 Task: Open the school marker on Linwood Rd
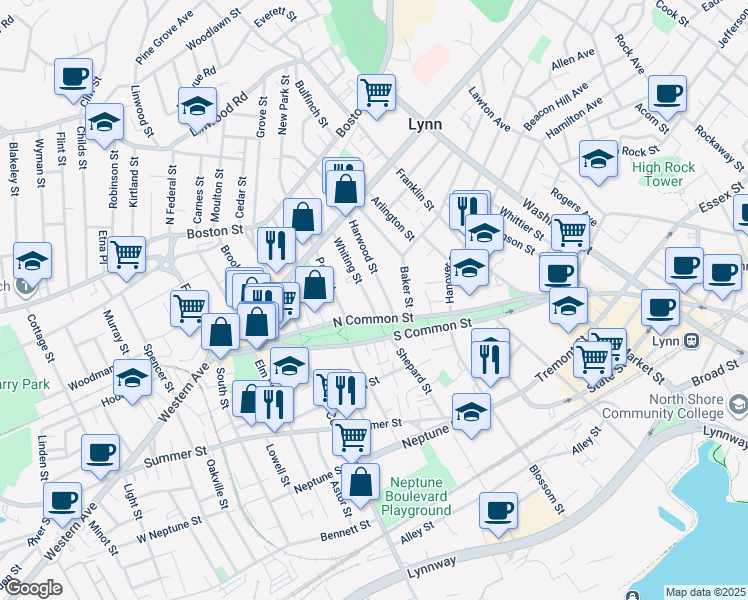tap(197, 107)
